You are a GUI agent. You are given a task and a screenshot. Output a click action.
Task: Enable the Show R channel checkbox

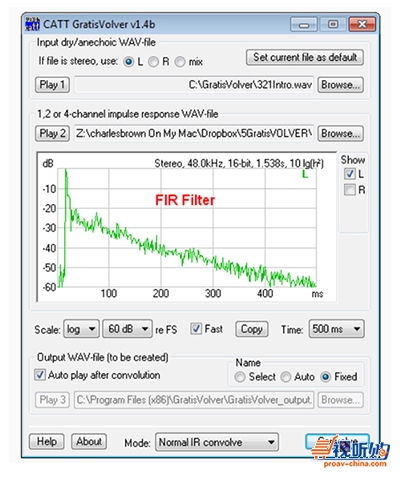(x=349, y=190)
